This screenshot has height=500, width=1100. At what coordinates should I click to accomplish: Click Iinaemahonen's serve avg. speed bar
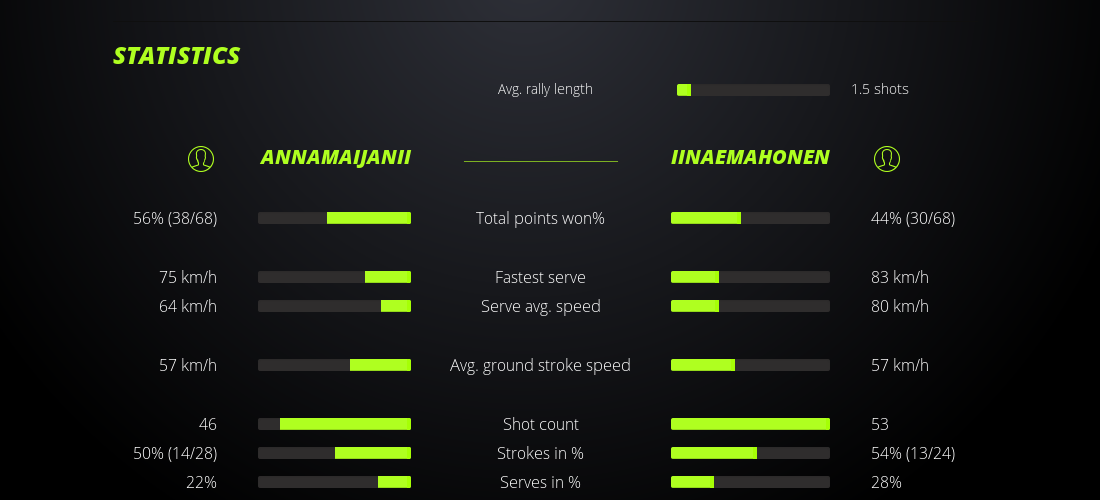[750, 306]
